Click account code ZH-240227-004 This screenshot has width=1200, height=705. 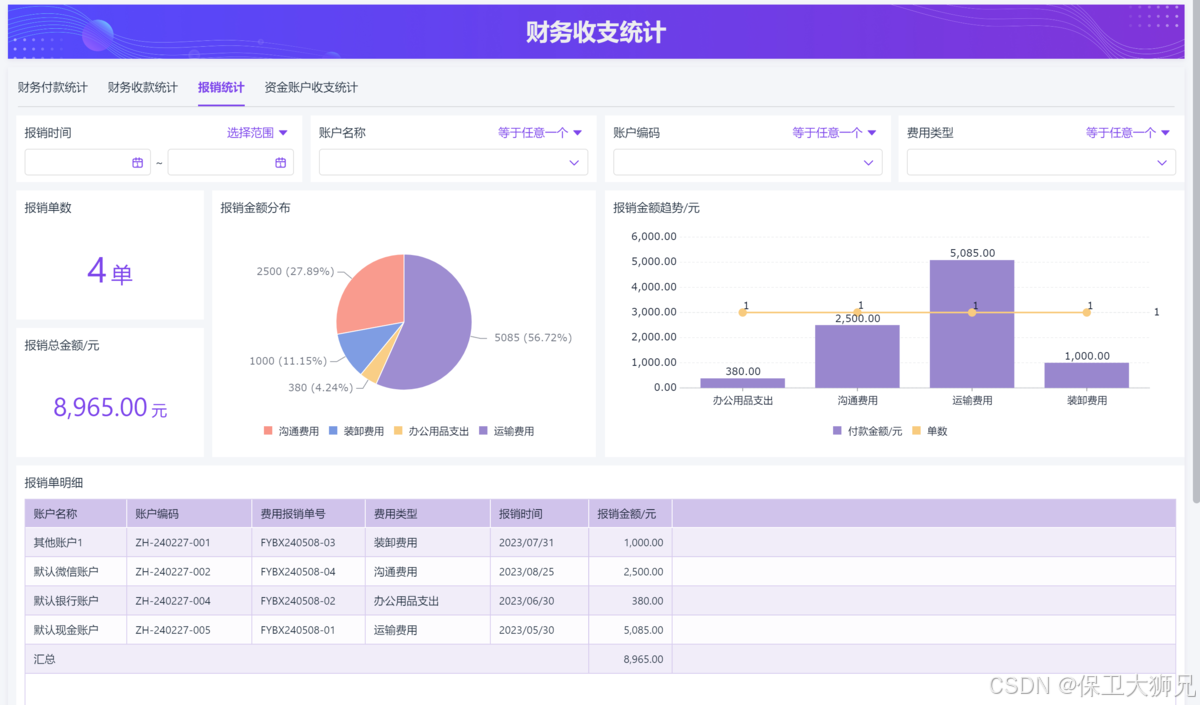173,601
